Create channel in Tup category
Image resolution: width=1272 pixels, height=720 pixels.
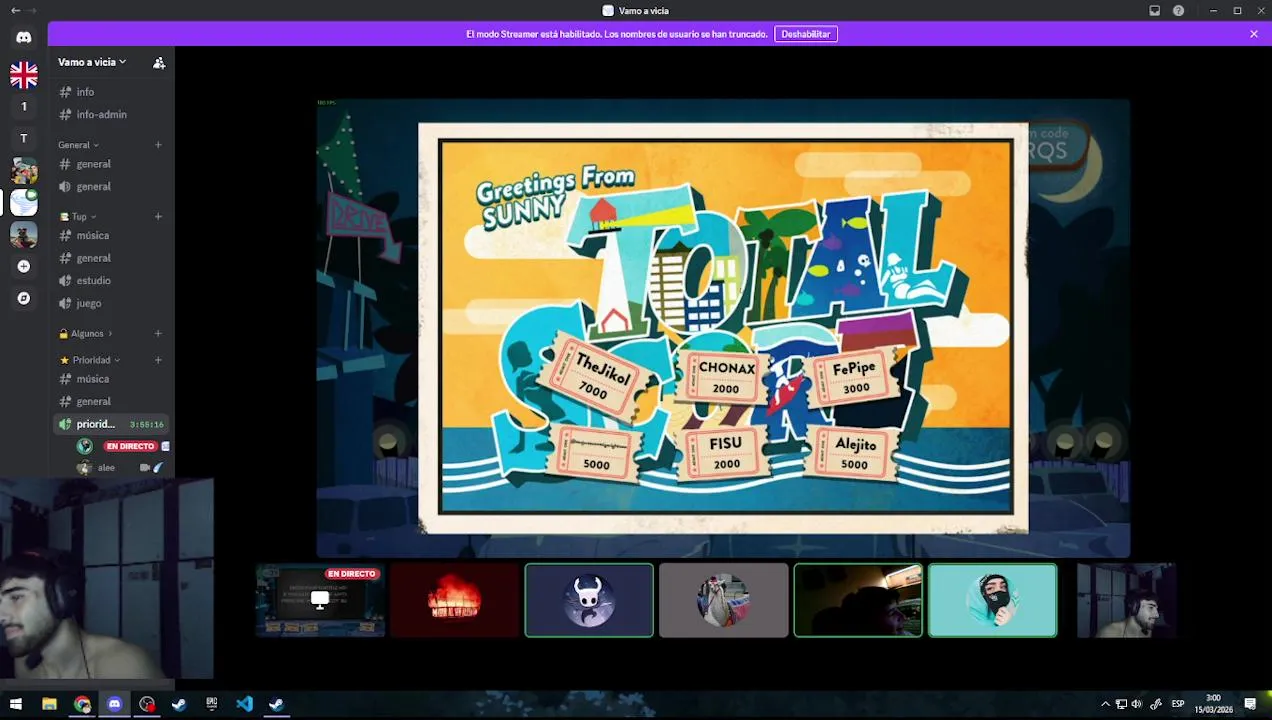pos(158,216)
